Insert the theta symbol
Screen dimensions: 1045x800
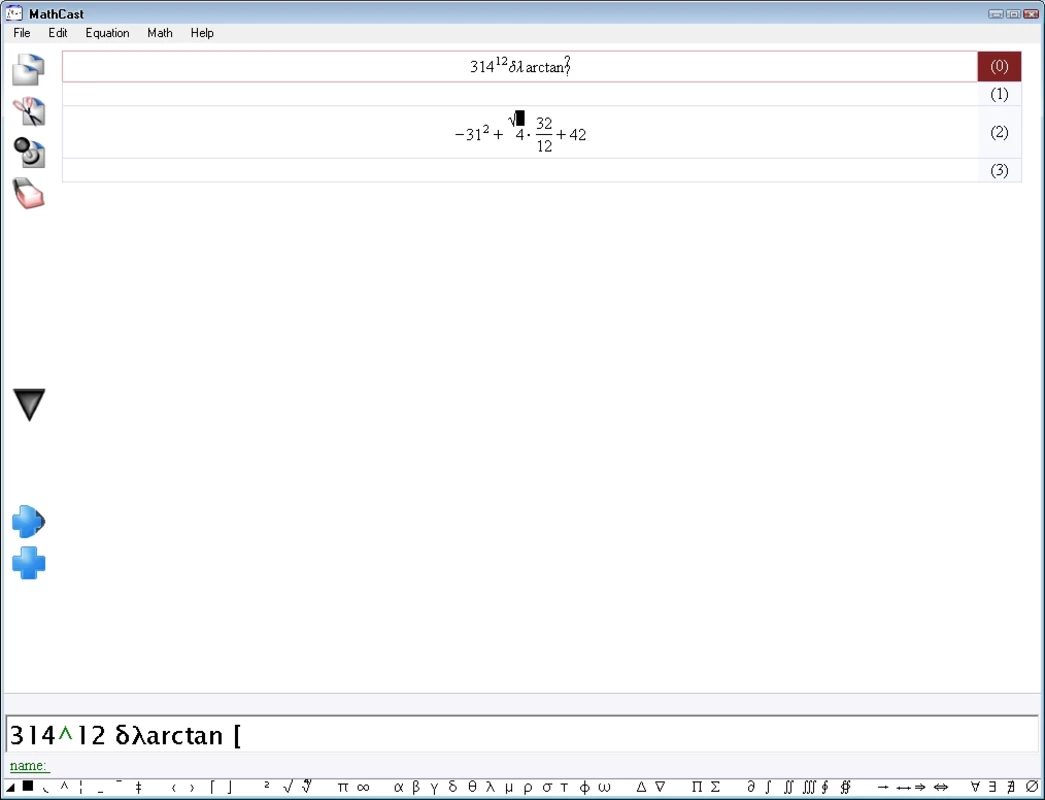[472, 787]
